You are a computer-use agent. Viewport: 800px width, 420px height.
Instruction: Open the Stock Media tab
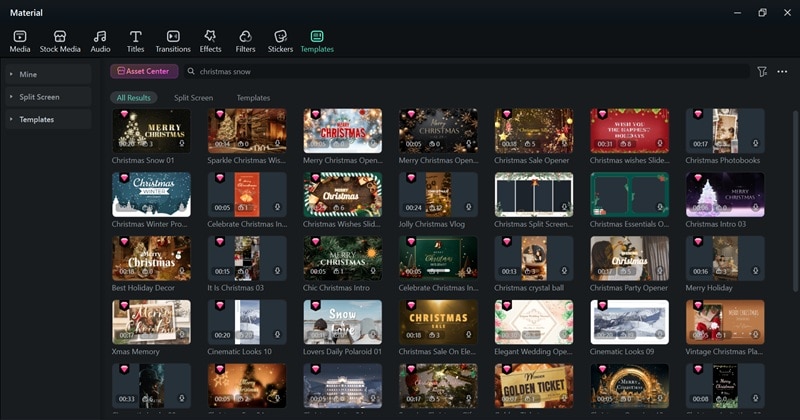(x=60, y=42)
